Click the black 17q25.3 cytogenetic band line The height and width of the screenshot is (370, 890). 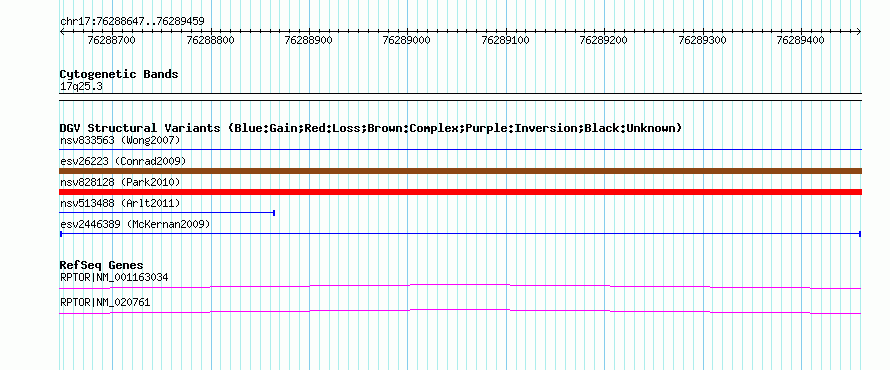[x=461, y=97]
